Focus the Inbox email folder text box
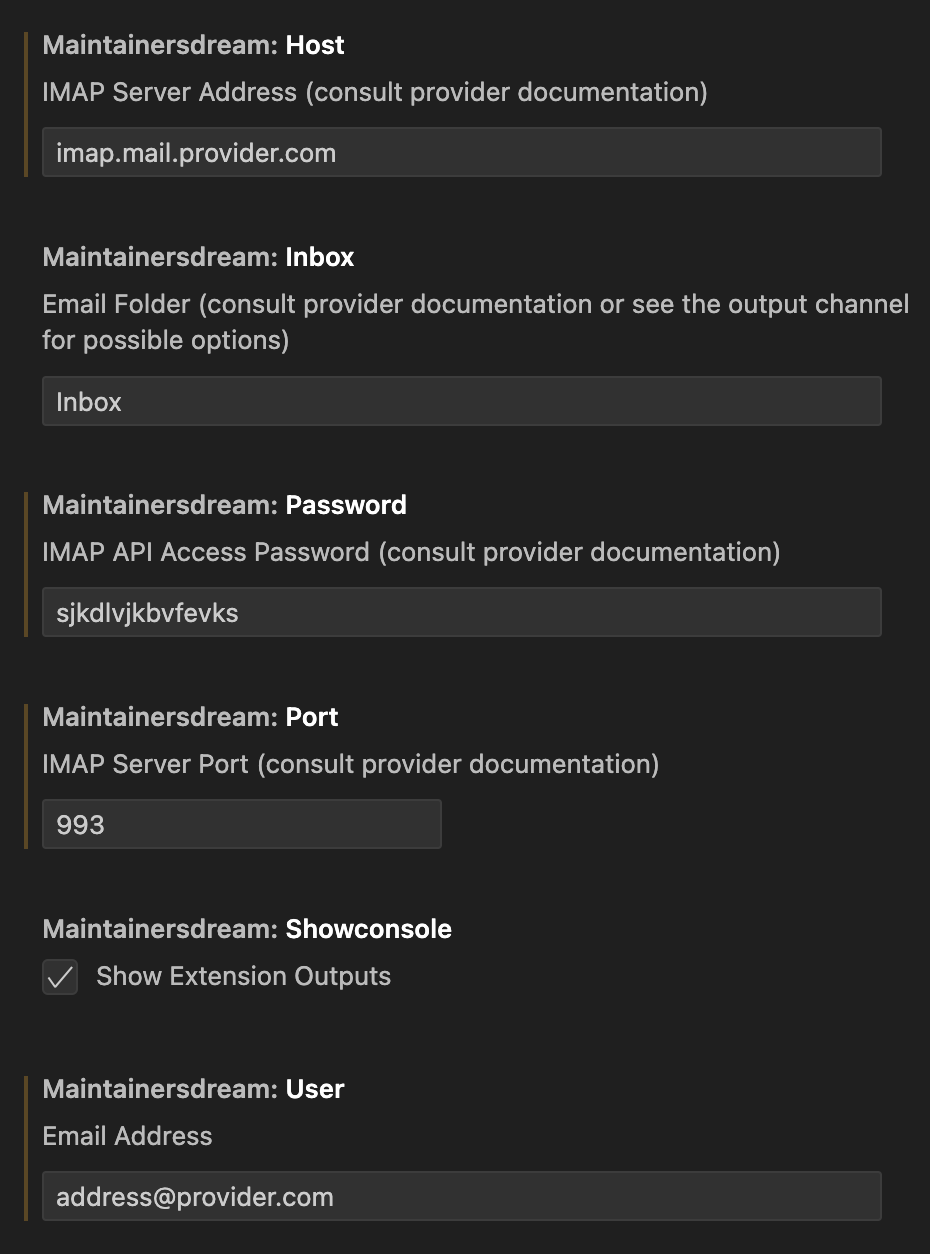 pyautogui.click(x=461, y=402)
